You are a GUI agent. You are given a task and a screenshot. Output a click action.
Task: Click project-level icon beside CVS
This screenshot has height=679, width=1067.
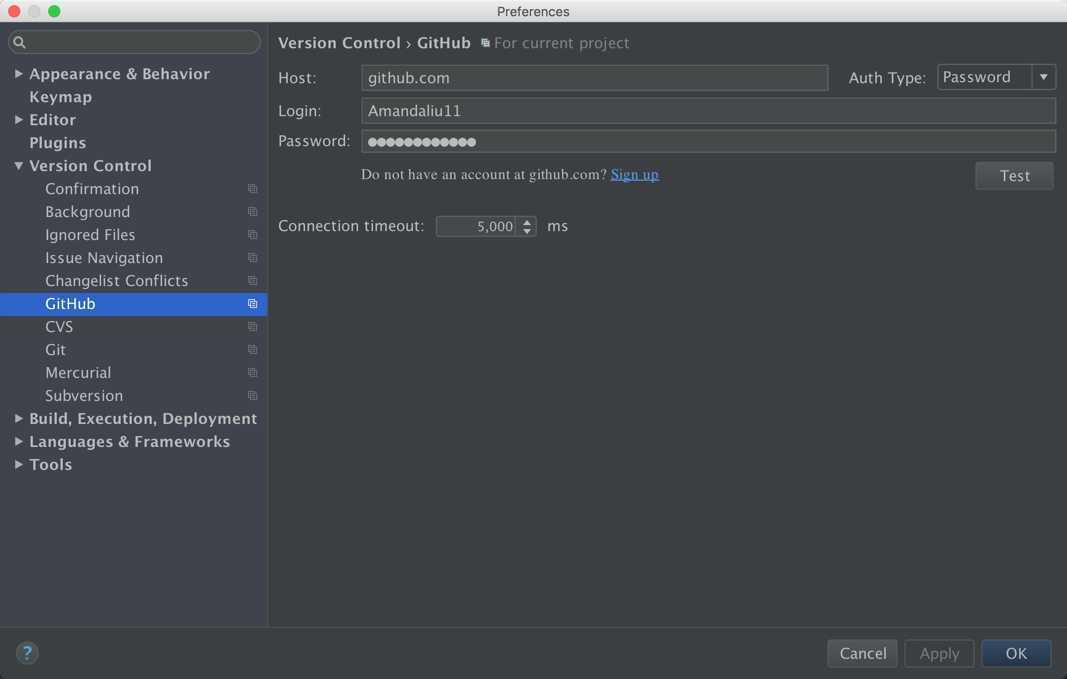[252, 327]
